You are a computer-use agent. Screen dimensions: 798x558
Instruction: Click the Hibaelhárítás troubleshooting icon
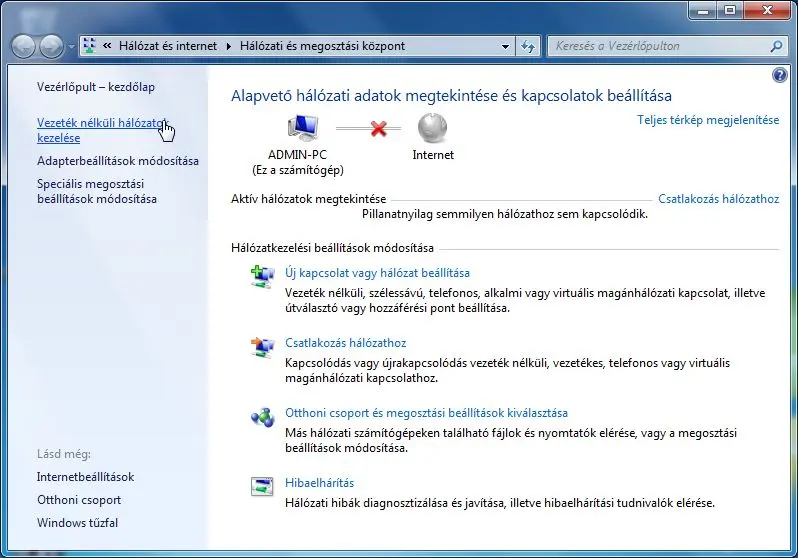pyautogui.click(x=262, y=488)
